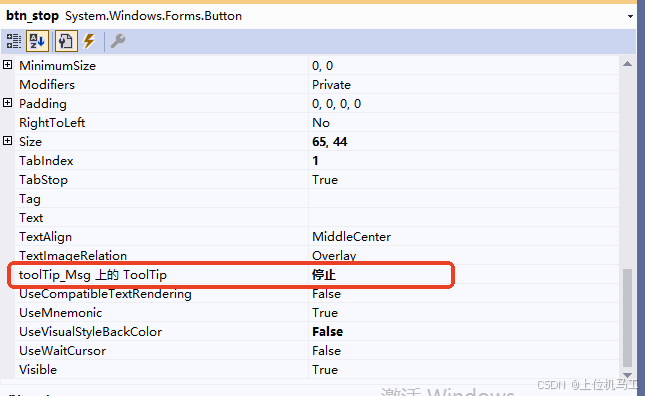Select the TextImageRelation property name
Image resolution: width=645 pixels, height=396 pixels.
[x=73, y=256]
